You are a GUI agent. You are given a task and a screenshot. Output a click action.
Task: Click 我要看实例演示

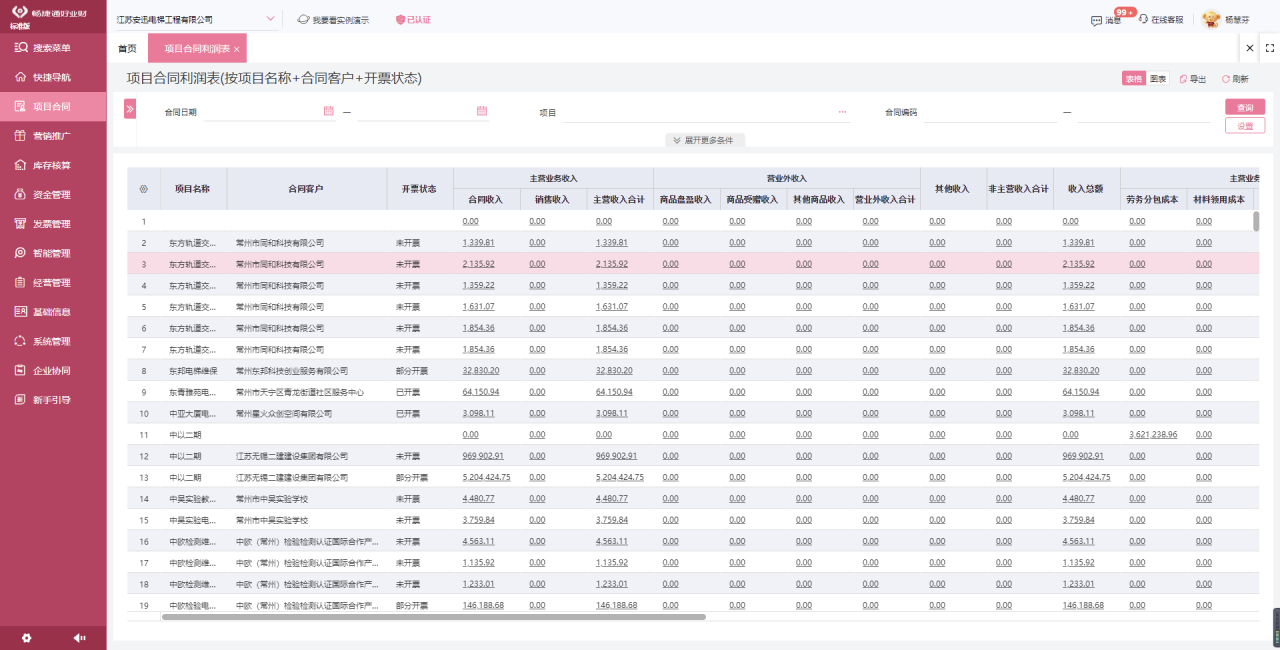(333, 20)
